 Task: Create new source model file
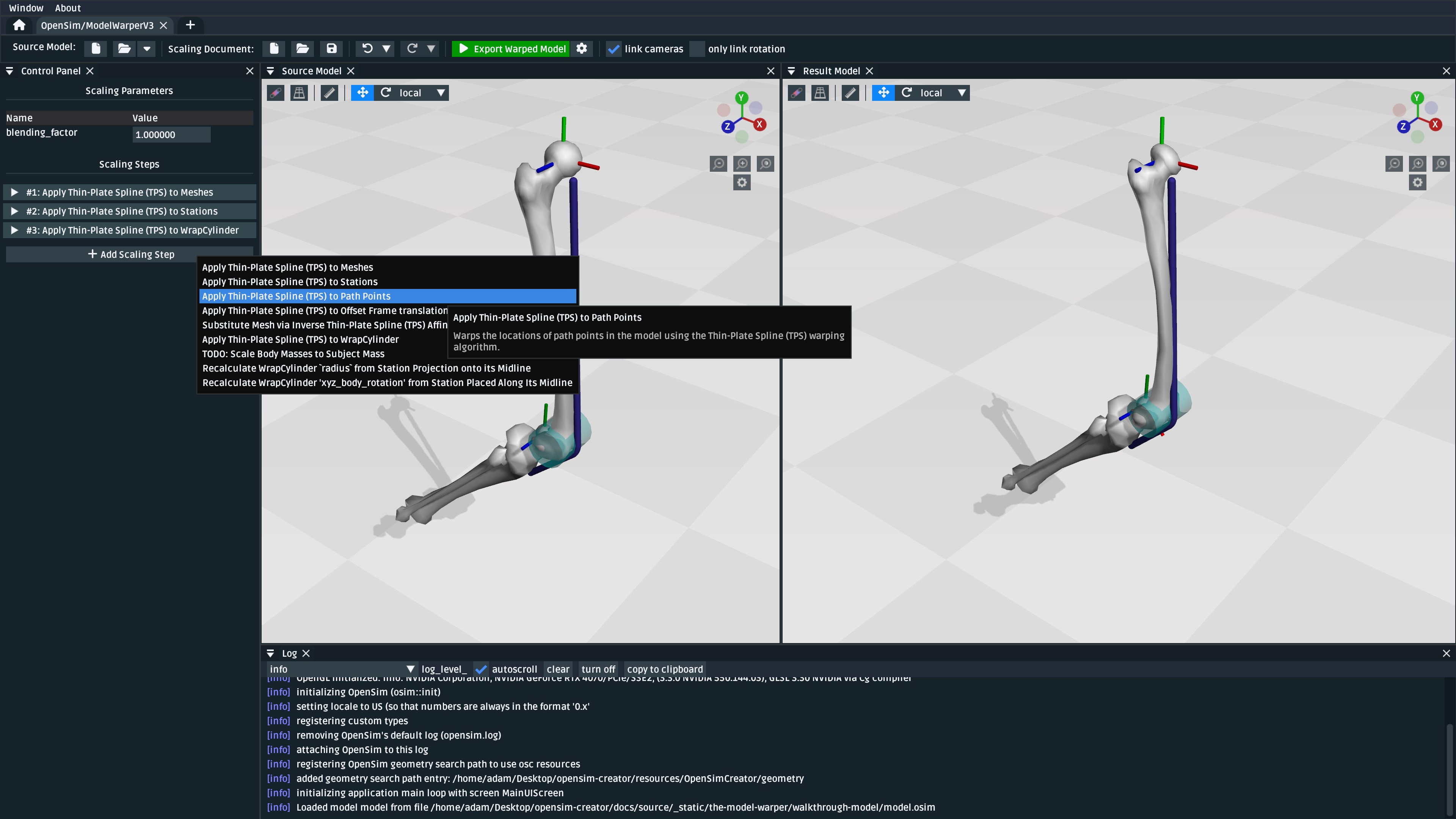coord(96,49)
